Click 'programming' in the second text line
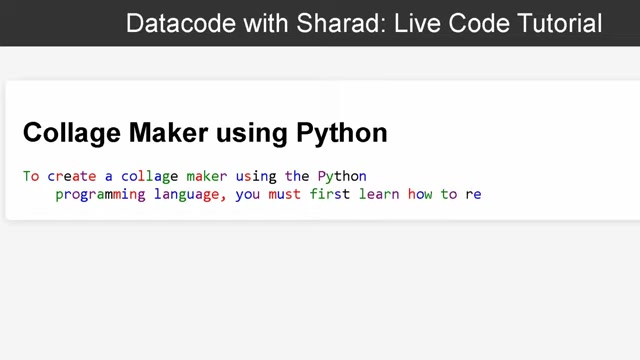Image resolution: width=640 pixels, height=360 pixels. [x=100, y=195]
